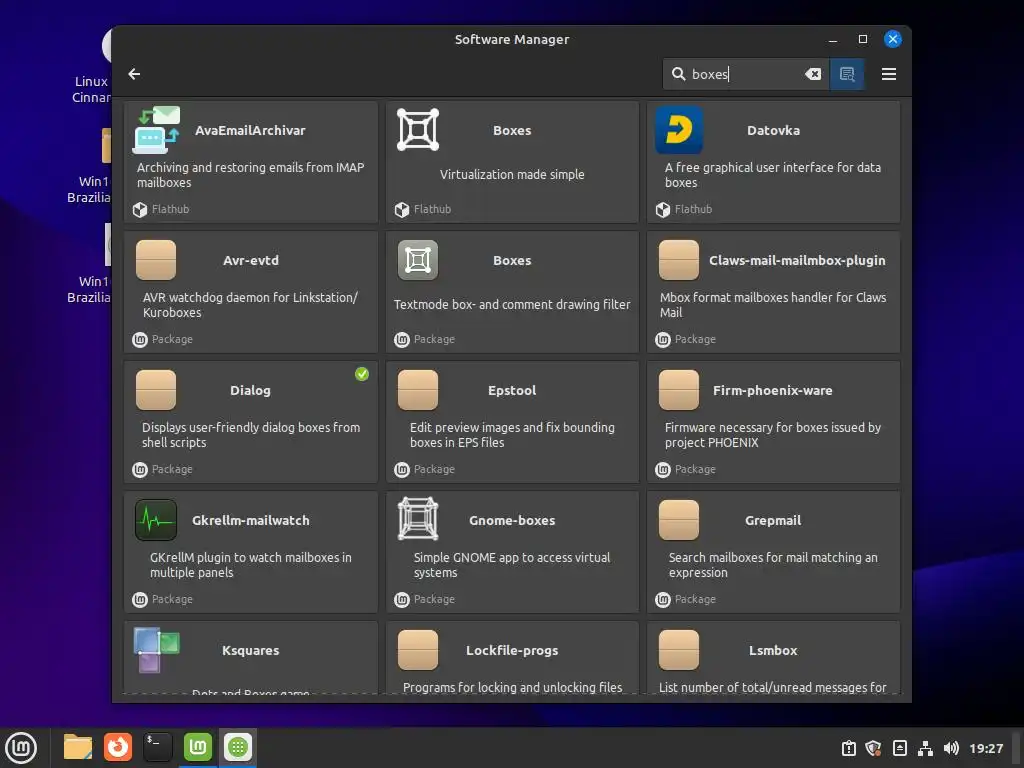Open the AvaEmailArchivar app icon

coord(157,130)
